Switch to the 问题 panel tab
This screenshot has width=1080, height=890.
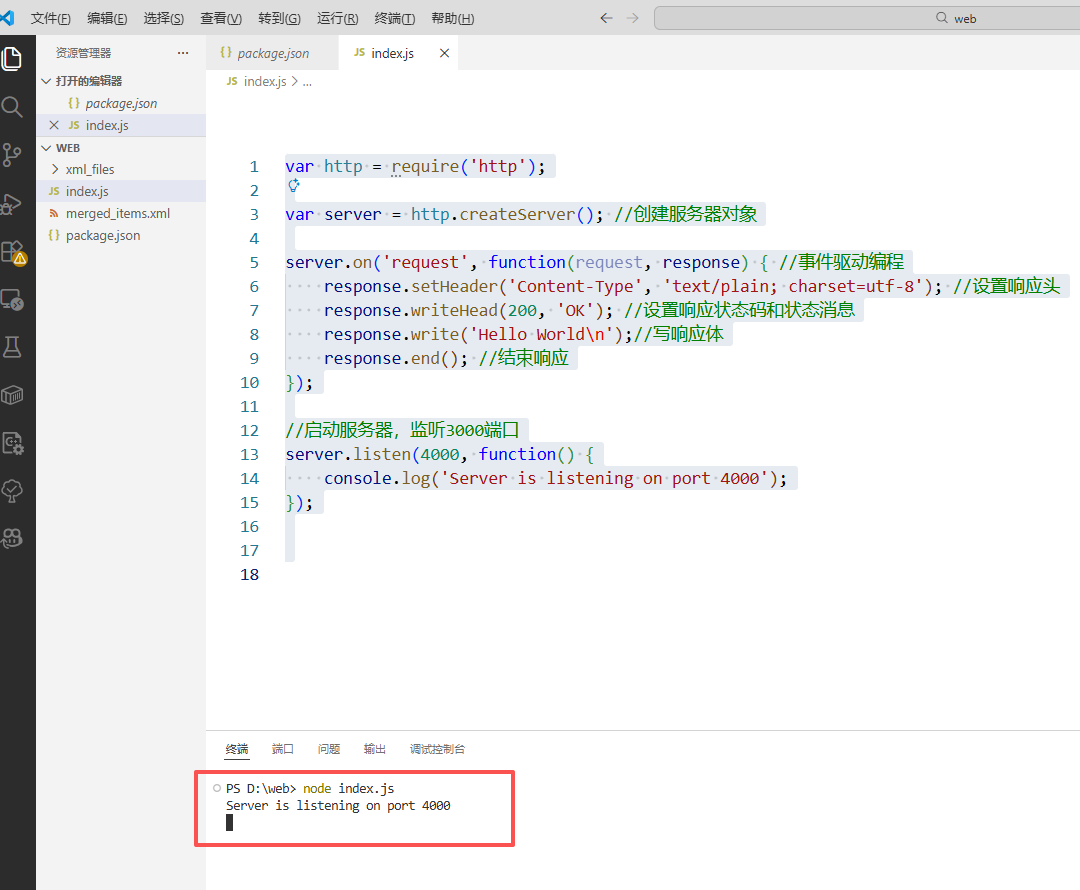click(329, 749)
